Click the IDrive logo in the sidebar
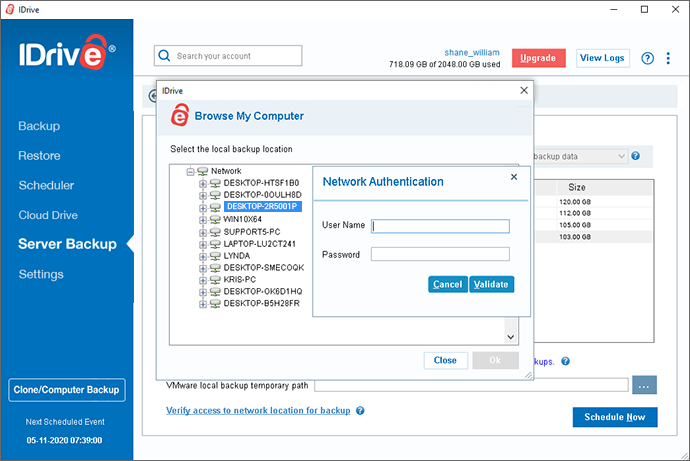Viewport: 690px width, 461px height. pos(67,52)
